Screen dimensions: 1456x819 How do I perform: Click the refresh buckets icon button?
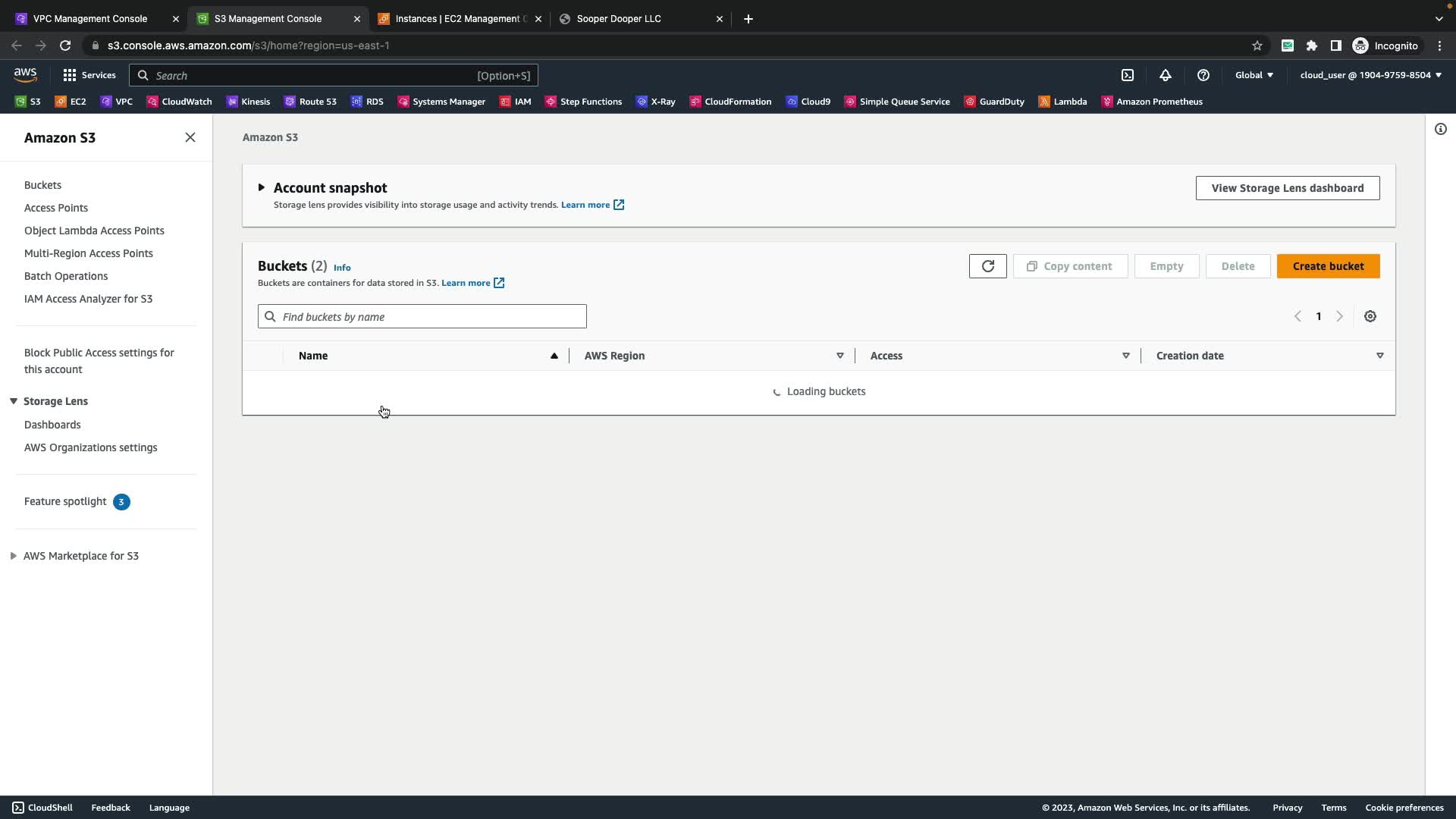pos(987,266)
